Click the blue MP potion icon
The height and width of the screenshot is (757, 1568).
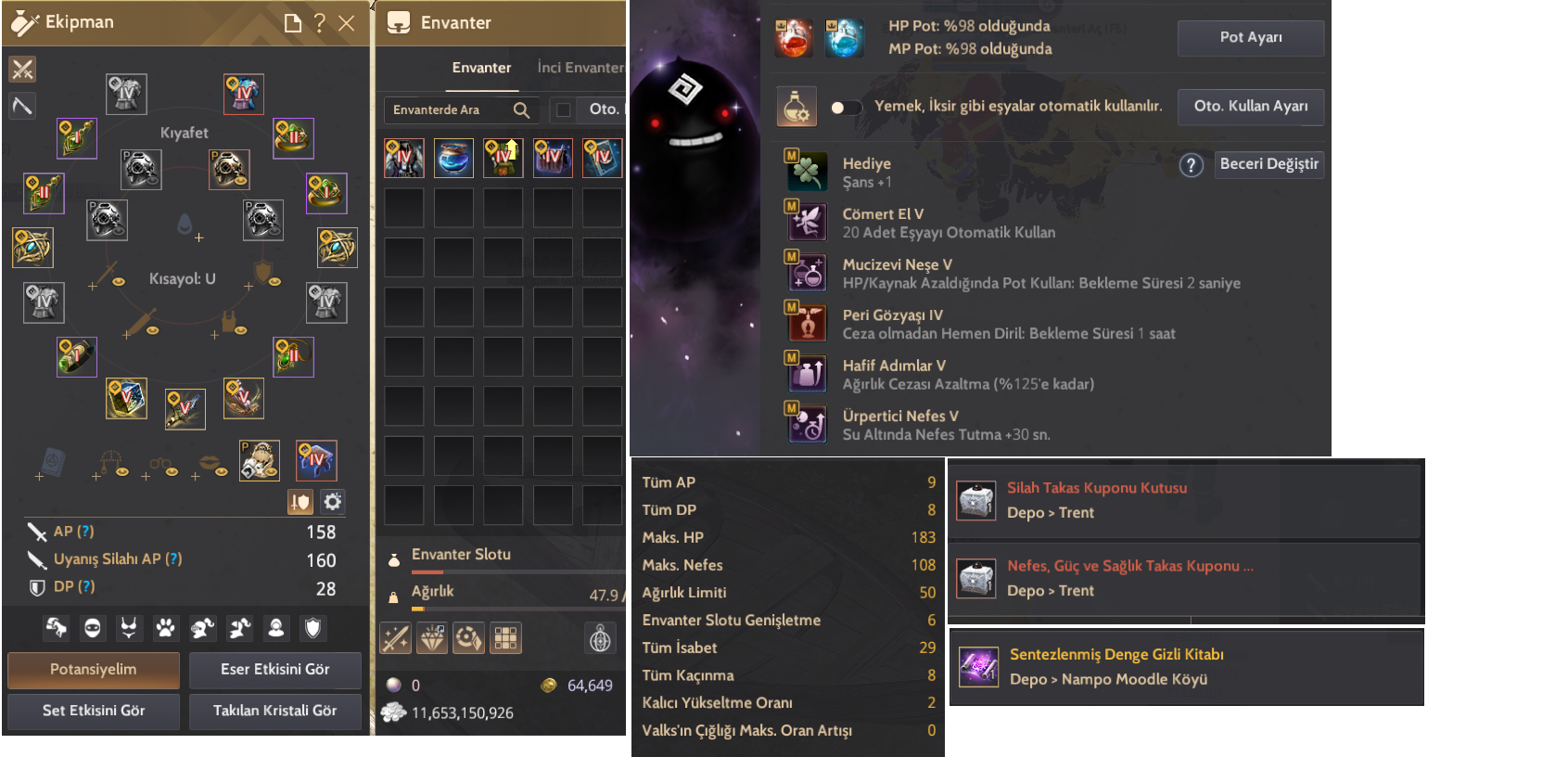pyautogui.click(x=844, y=38)
